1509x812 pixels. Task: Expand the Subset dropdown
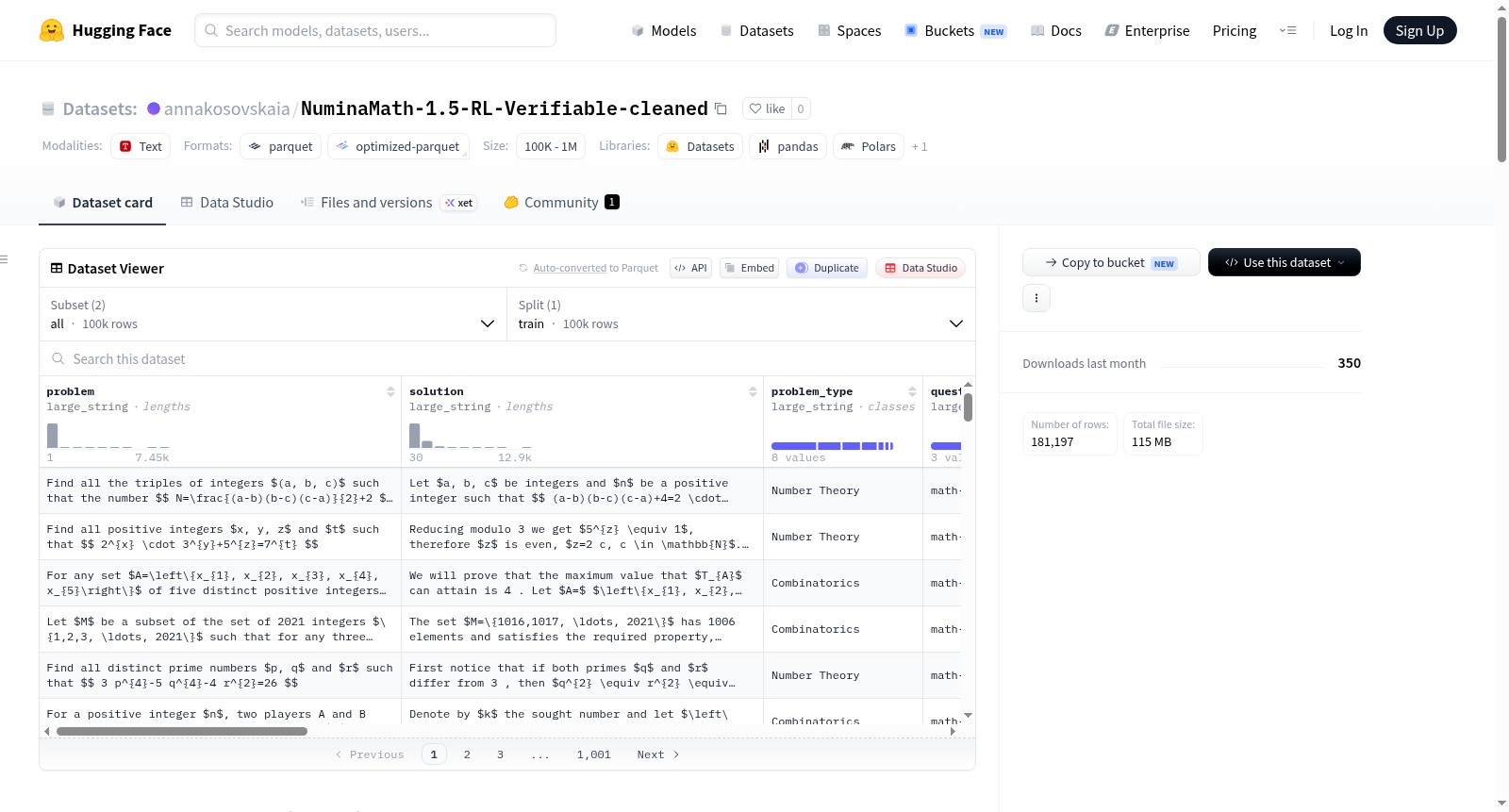[272, 314]
